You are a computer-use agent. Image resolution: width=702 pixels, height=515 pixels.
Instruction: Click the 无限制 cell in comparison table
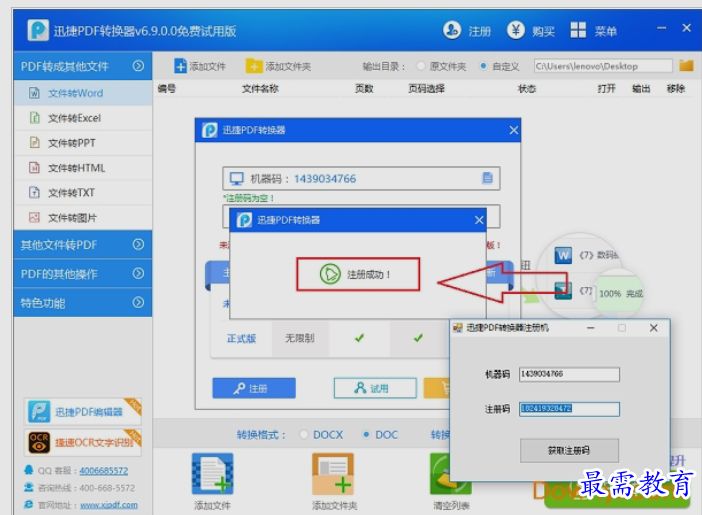pos(300,339)
